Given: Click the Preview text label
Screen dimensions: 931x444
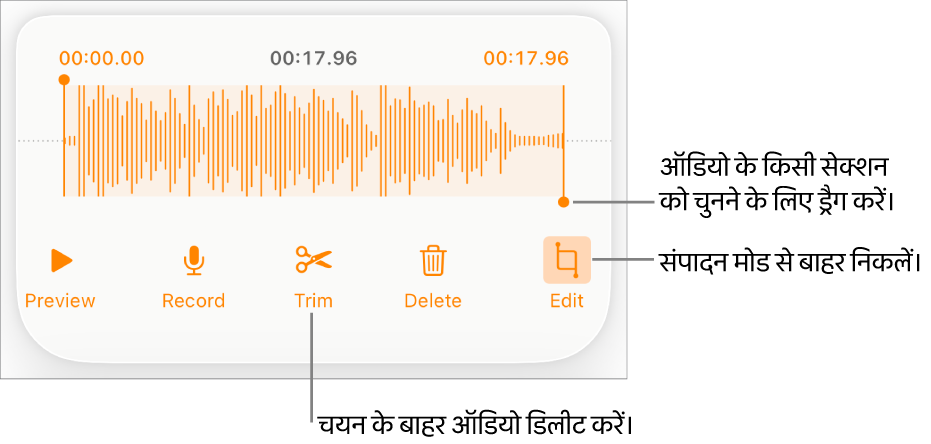Looking at the screenshot, I should 60,301.
